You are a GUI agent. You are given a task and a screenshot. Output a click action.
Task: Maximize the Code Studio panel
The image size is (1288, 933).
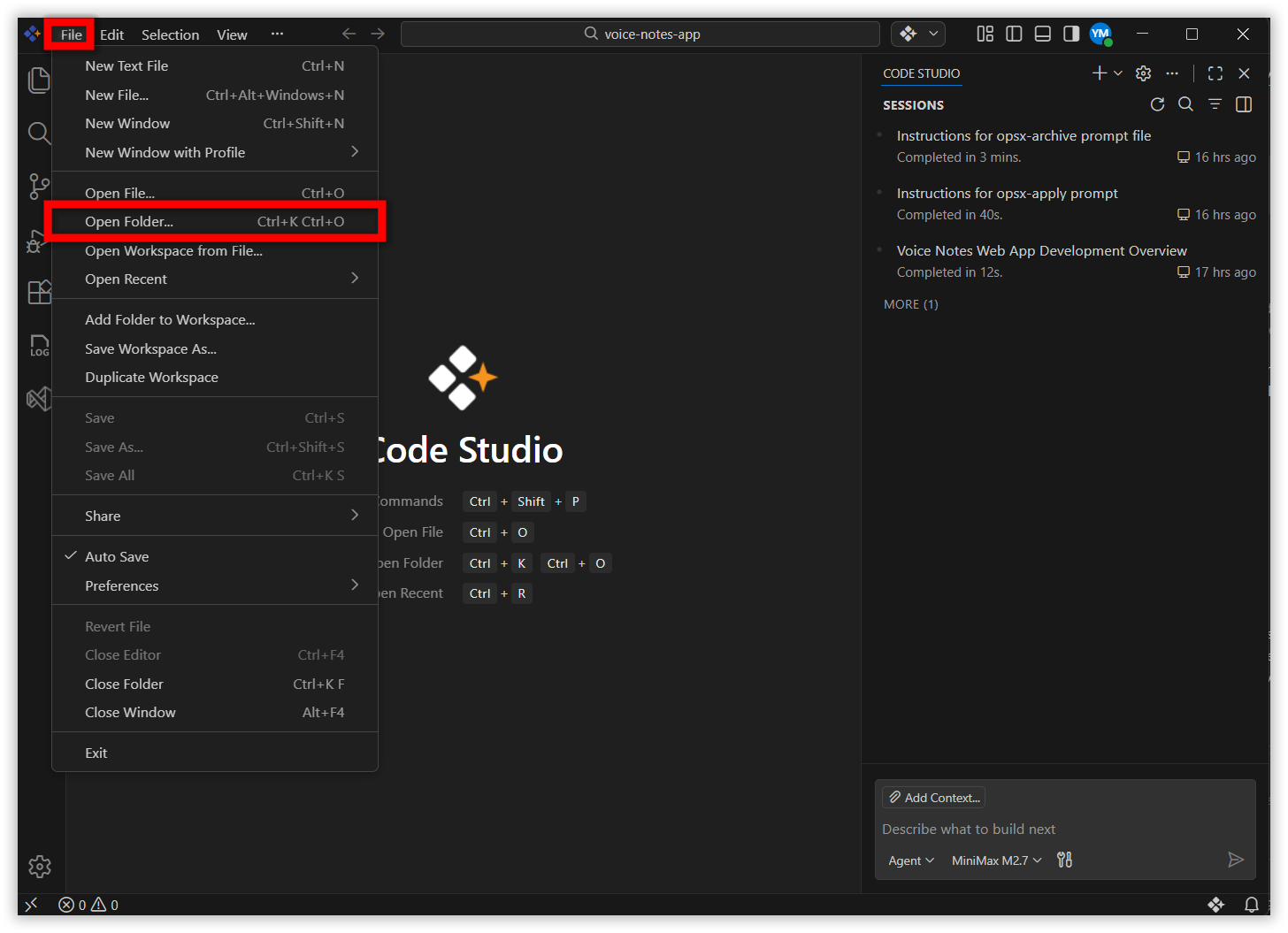(x=1215, y=73)
